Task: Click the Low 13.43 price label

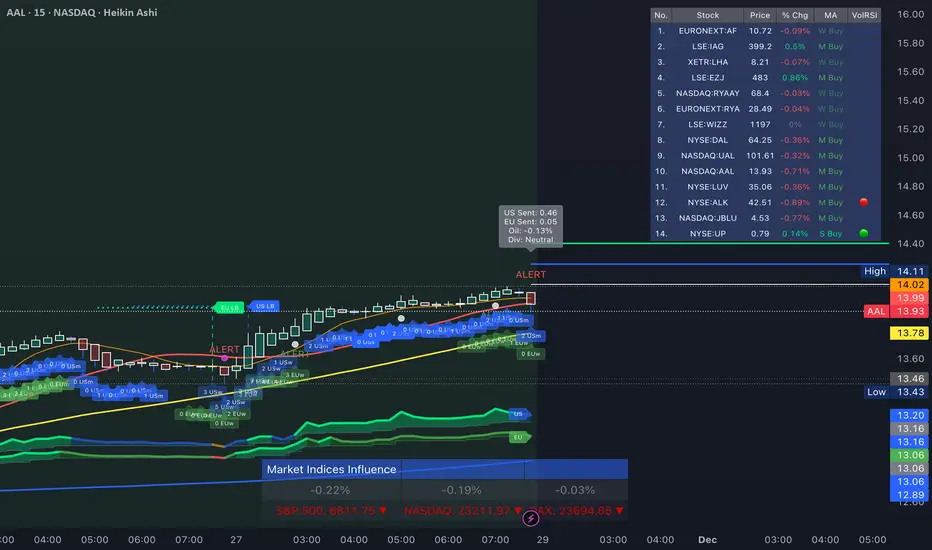Action: 895,392
